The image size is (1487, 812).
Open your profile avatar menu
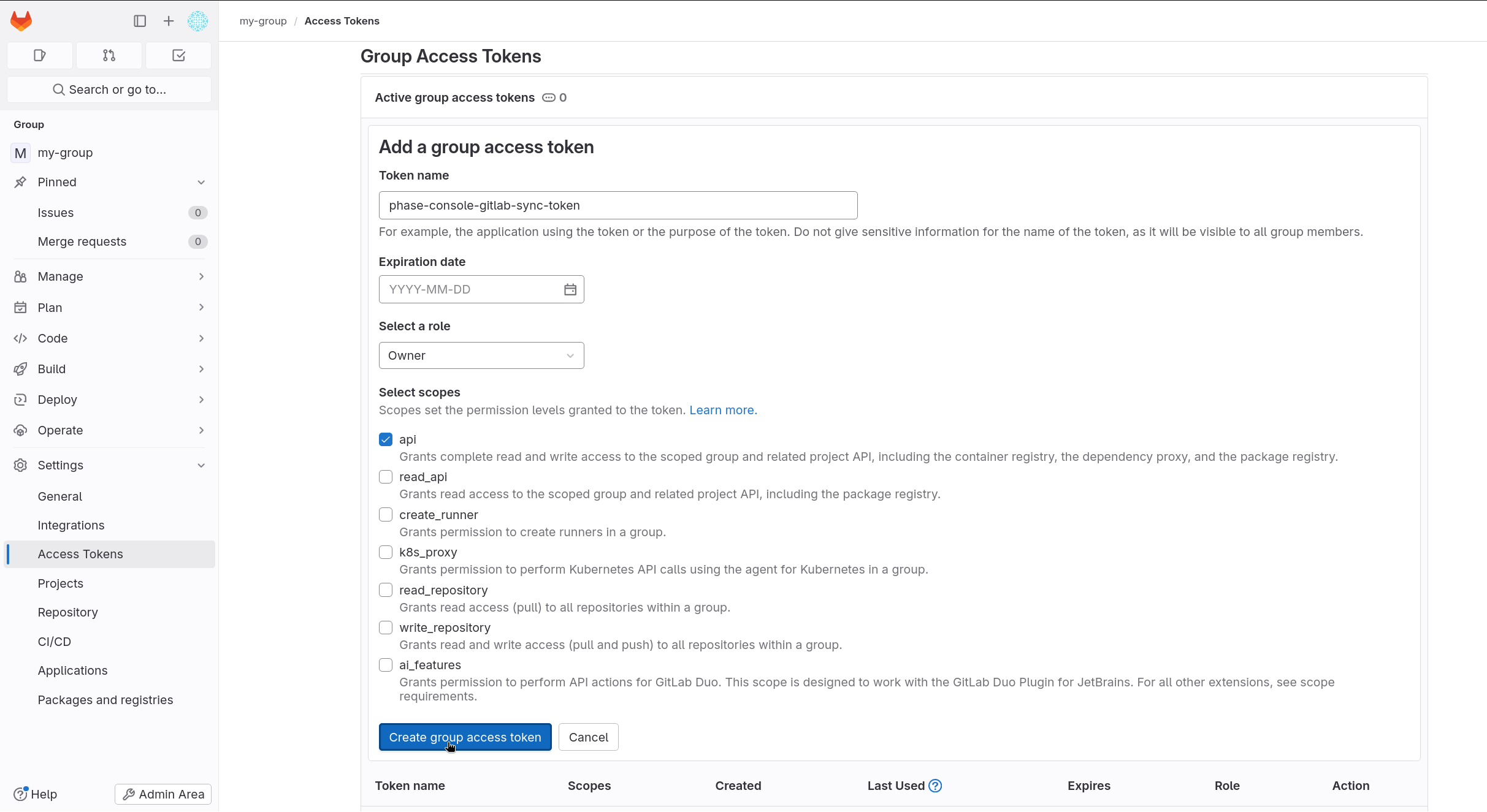point(197,20)
